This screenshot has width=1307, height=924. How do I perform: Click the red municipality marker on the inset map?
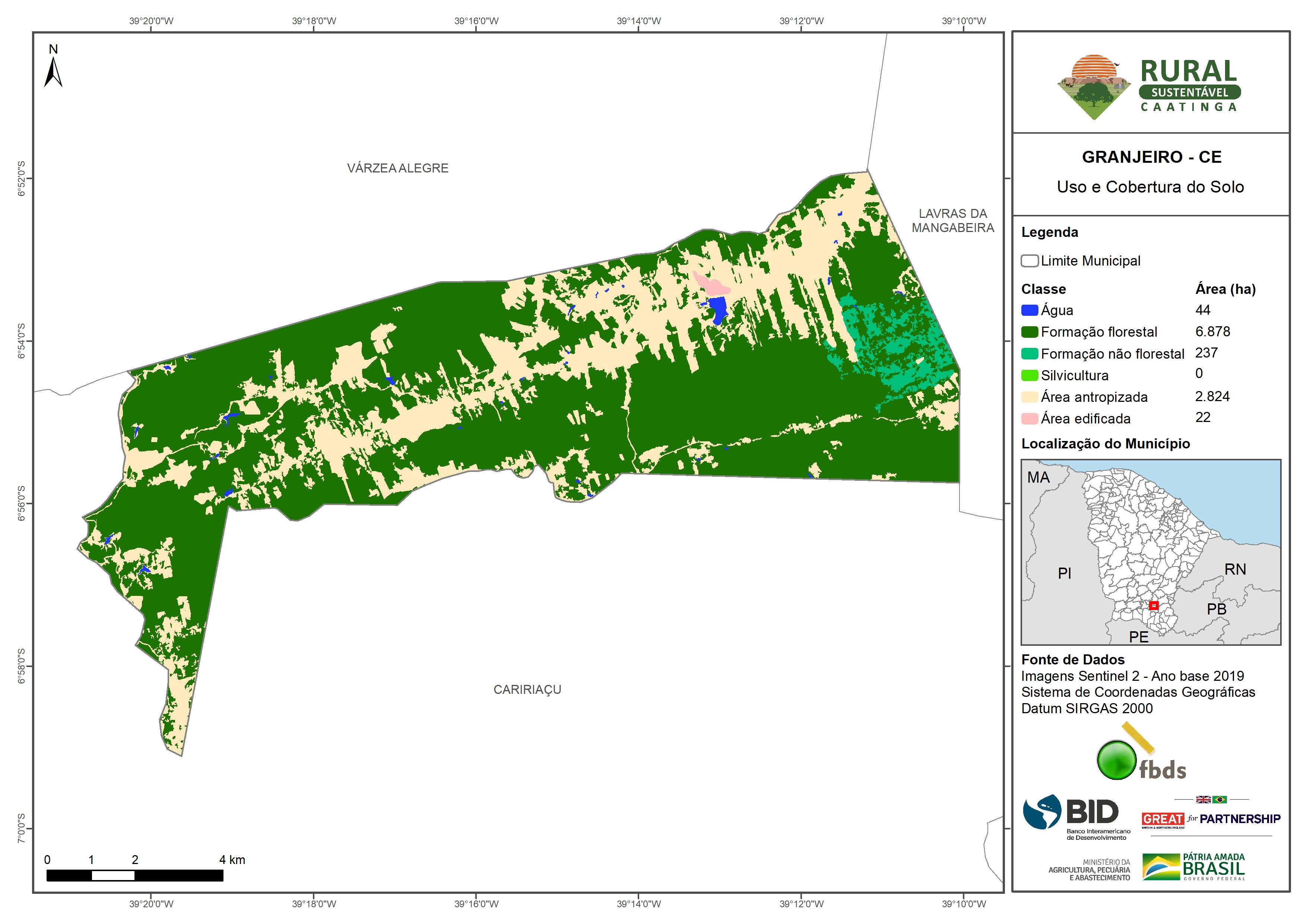click(x=1153, y=606)
